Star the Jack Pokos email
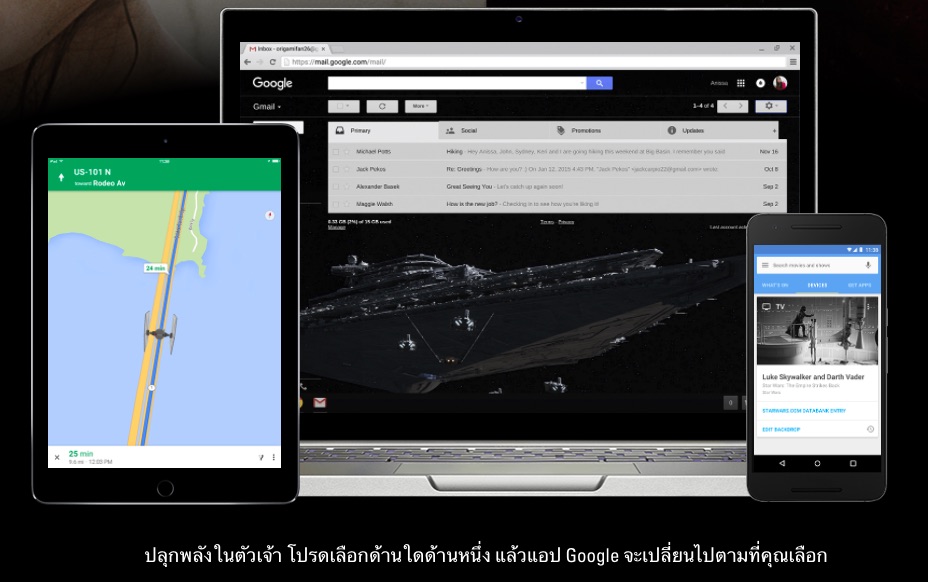Image resolution: width=928 pixels, height=582 pixels. point(347,169)
